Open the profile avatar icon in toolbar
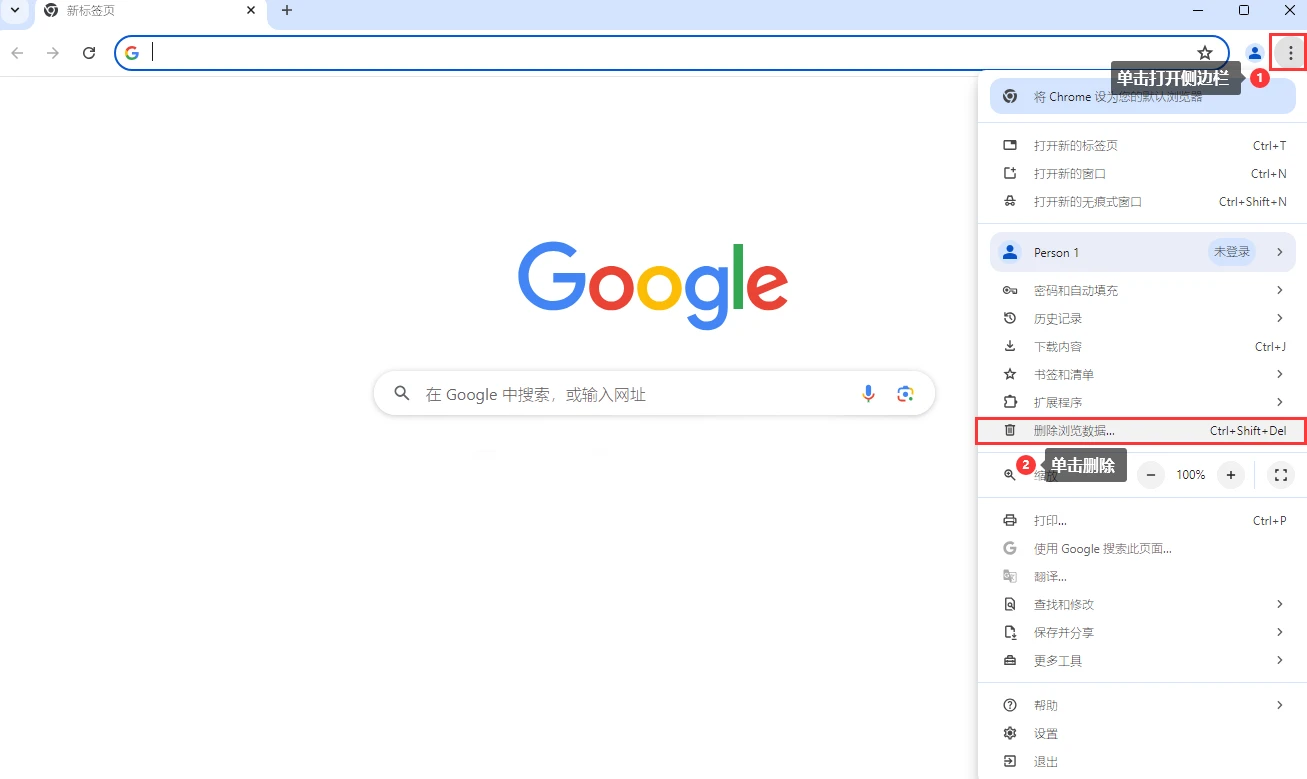The image size is (1307, 779). pos(1254,53)
